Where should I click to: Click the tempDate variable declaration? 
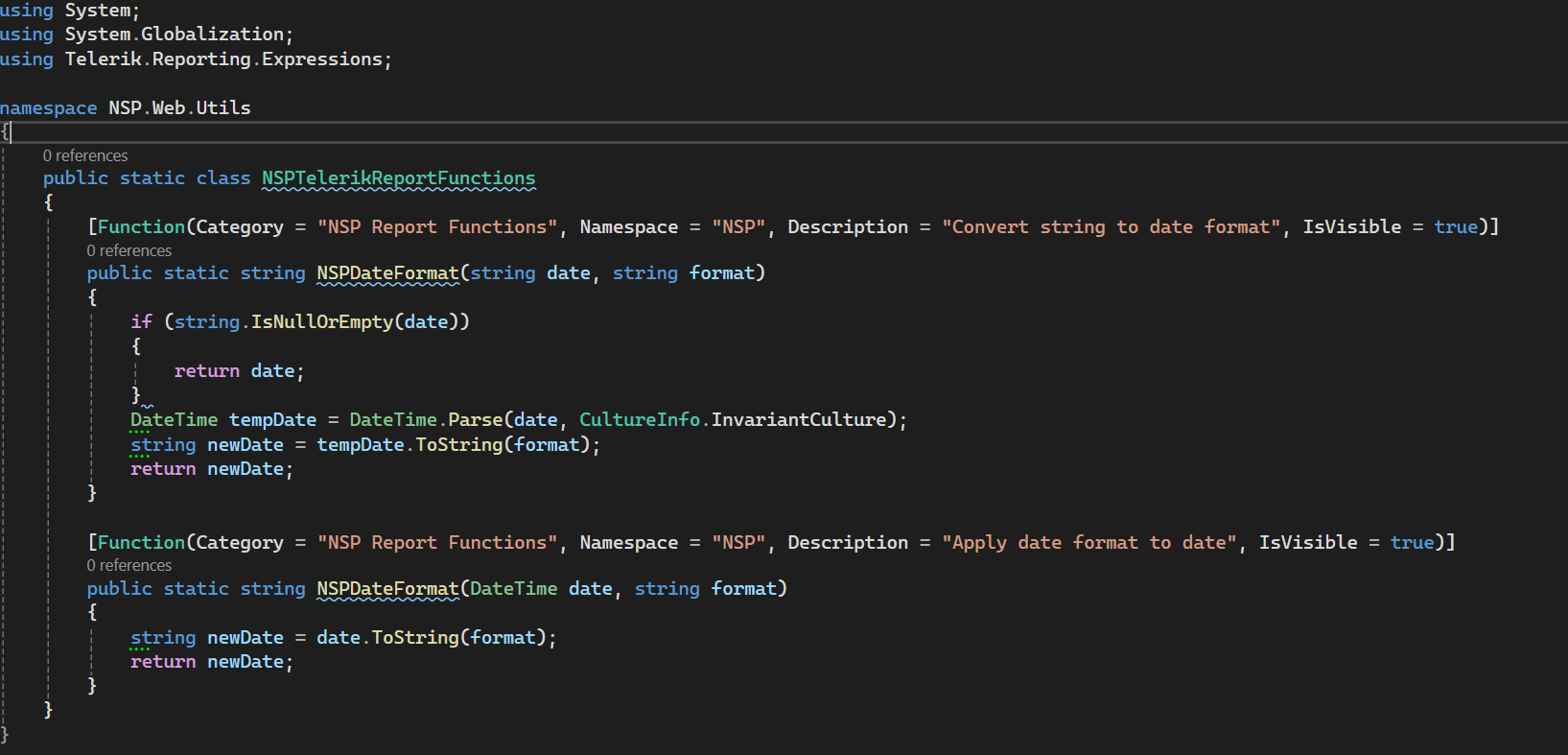[x=272, y=419]
